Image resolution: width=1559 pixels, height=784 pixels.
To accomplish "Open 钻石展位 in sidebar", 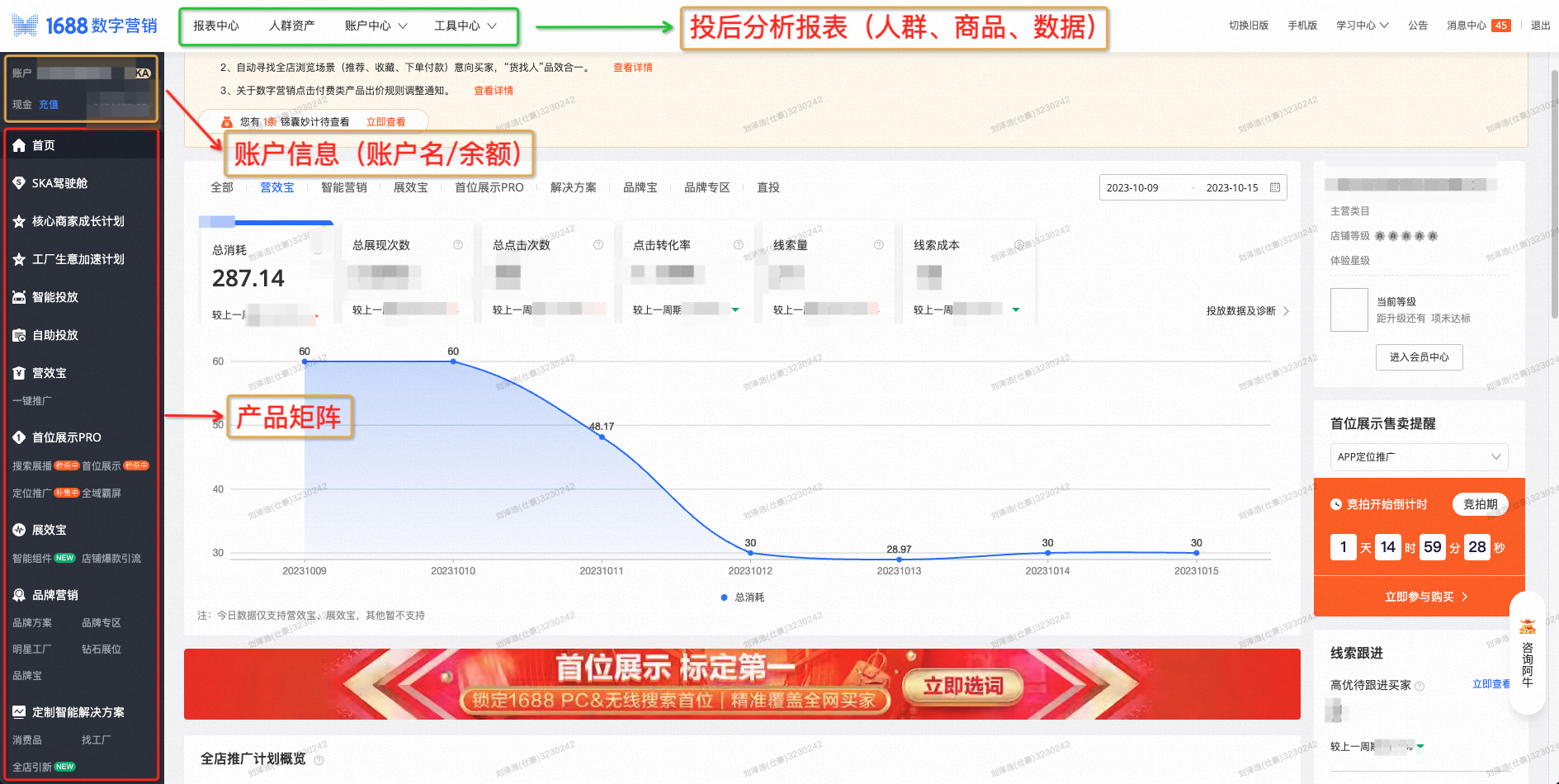I will tap(102, 649).
